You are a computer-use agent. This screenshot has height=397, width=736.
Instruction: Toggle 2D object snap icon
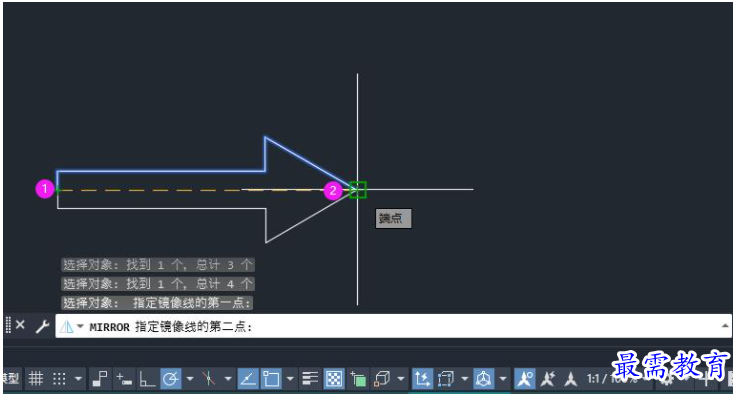point(271,379)
